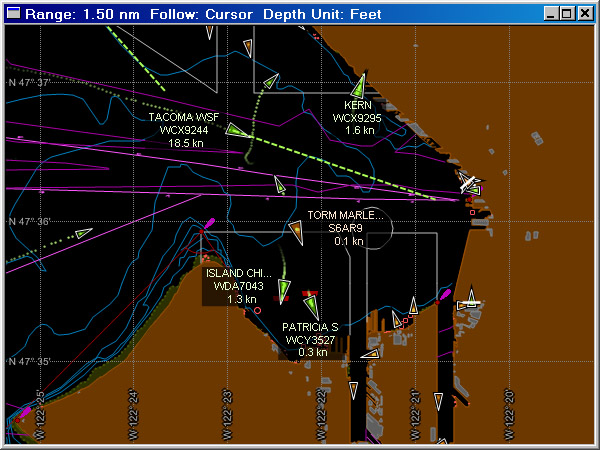Select the Follow: Cursor title text
The height and width of the screenshot is (450, 600).
click(x=201, y=14)
